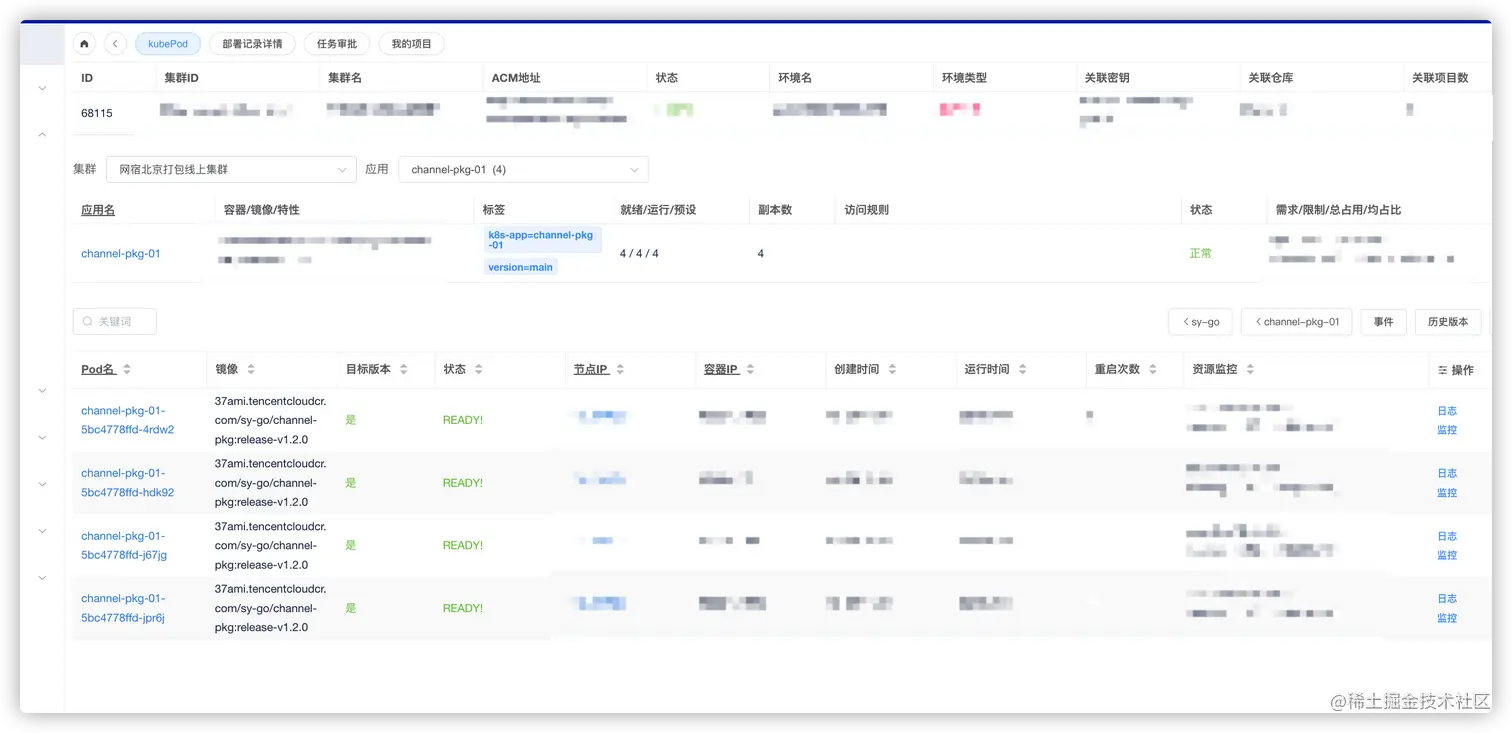Viewport: 1512px width, 733px height.
Task: Open the 我的项目 tab
Action: pyautogui.click(x=412, y=44)
